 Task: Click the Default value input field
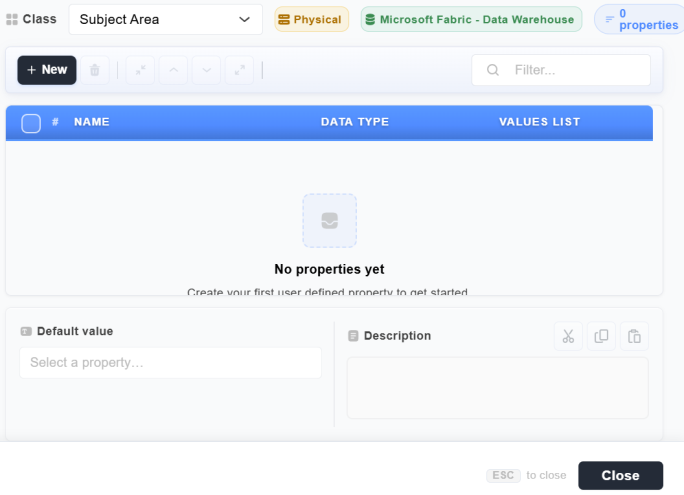pyautogui.click(x=171, y=363)
